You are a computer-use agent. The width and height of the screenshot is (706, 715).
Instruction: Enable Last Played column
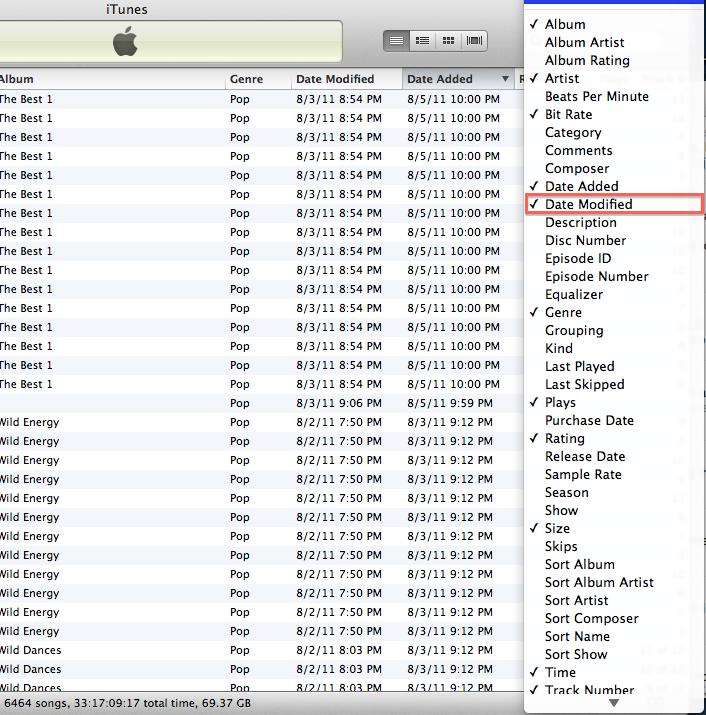click(x=613, y=367)
